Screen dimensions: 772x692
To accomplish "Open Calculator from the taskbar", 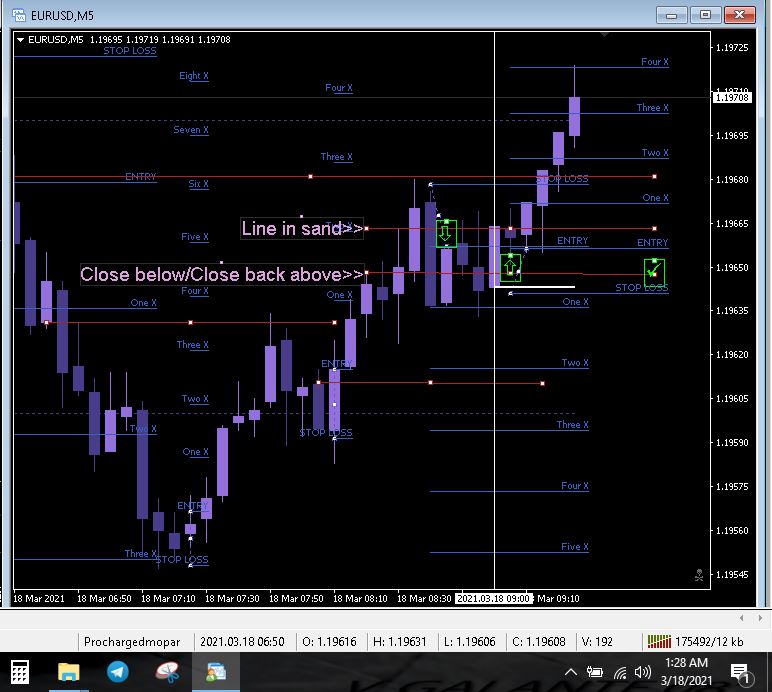I will (x=20, y=672).
